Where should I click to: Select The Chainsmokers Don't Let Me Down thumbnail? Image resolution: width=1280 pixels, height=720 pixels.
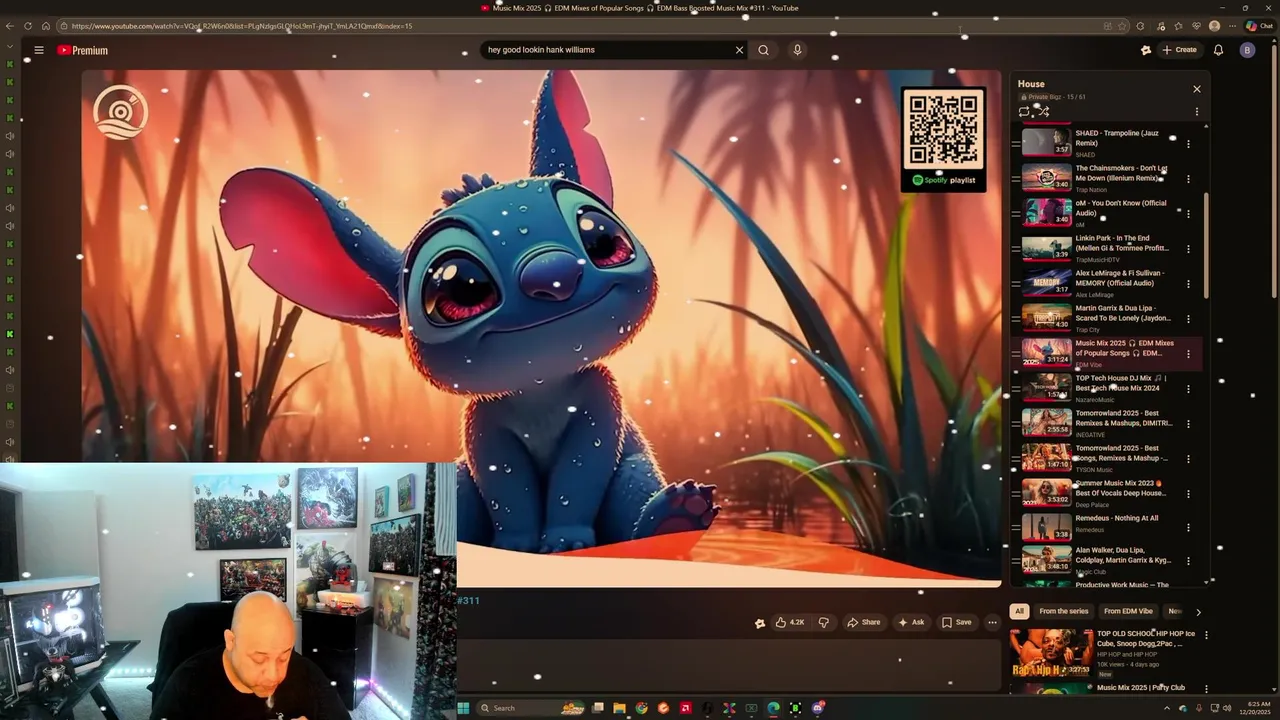click(1046, 178)
